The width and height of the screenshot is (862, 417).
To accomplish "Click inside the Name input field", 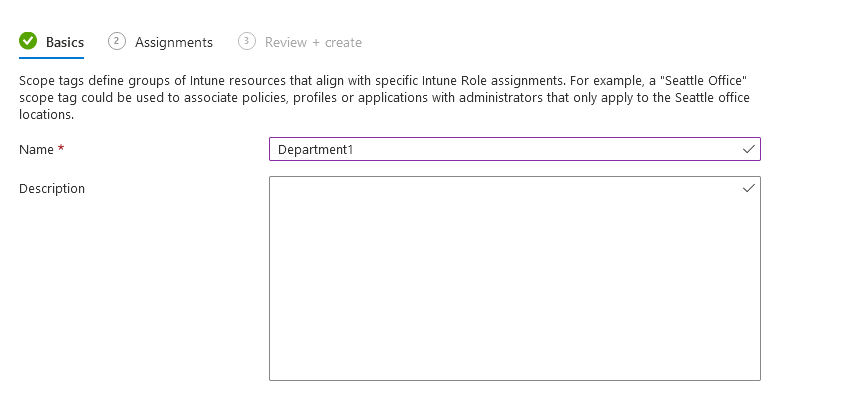I will 515,149.
